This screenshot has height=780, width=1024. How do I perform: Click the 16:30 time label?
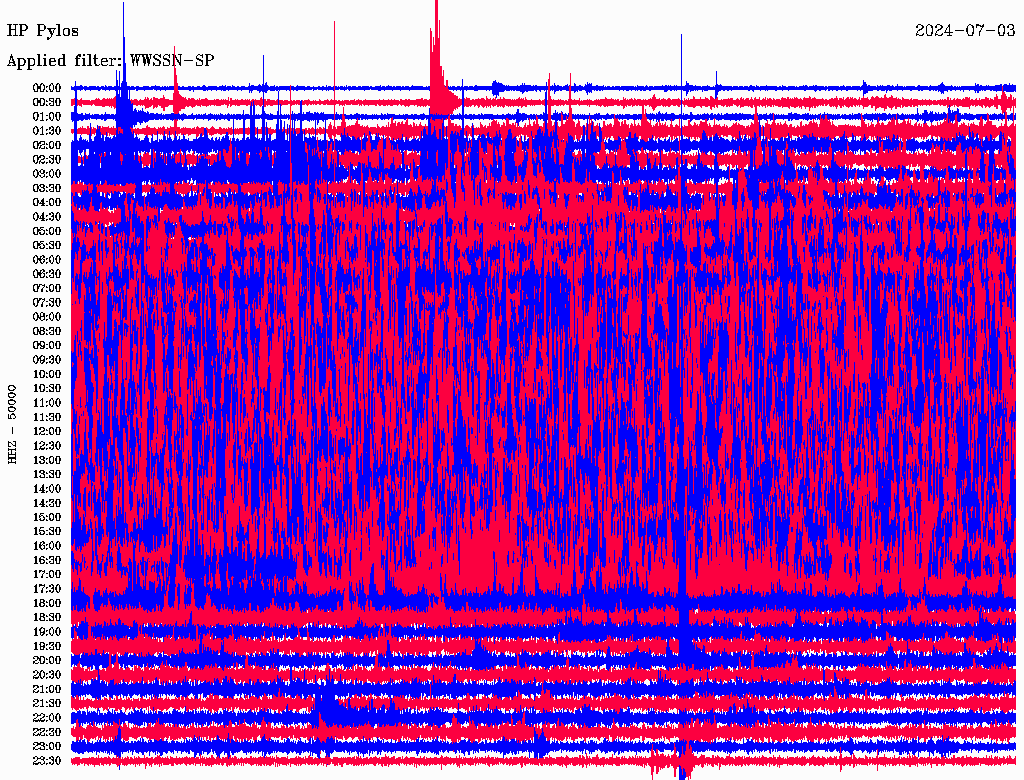click(46, 561)
